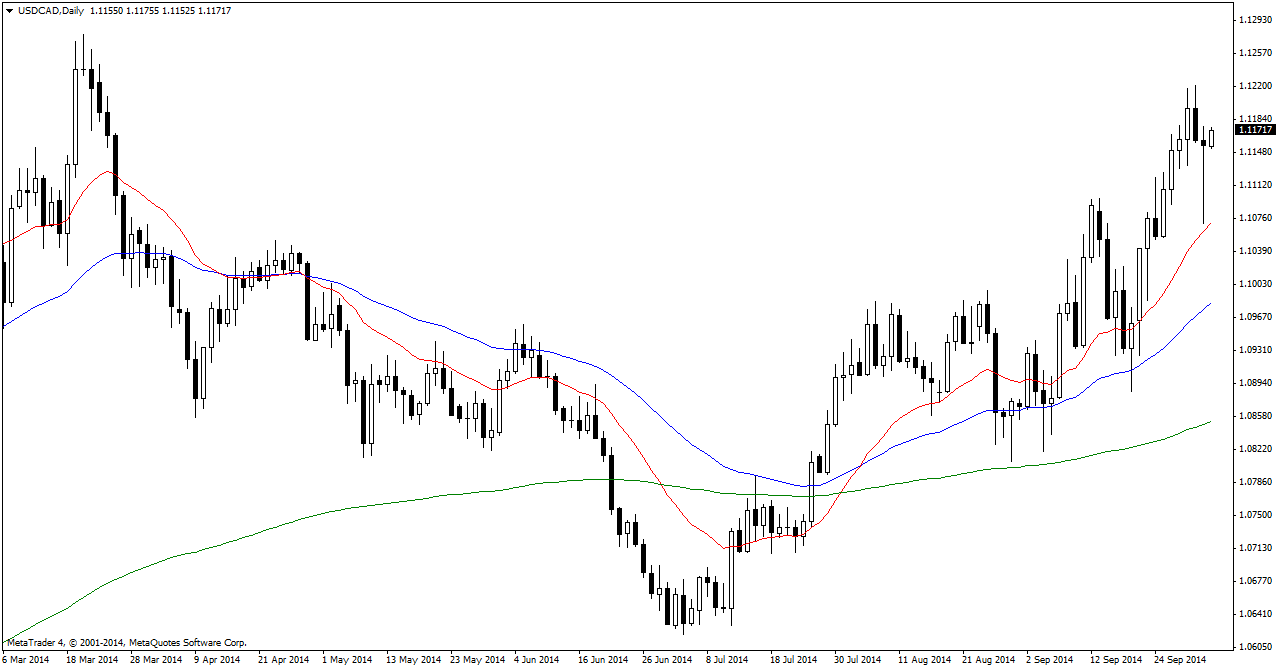
Task: Click the latest rightmost candlestick
Action: click(x=1212, y=138)
